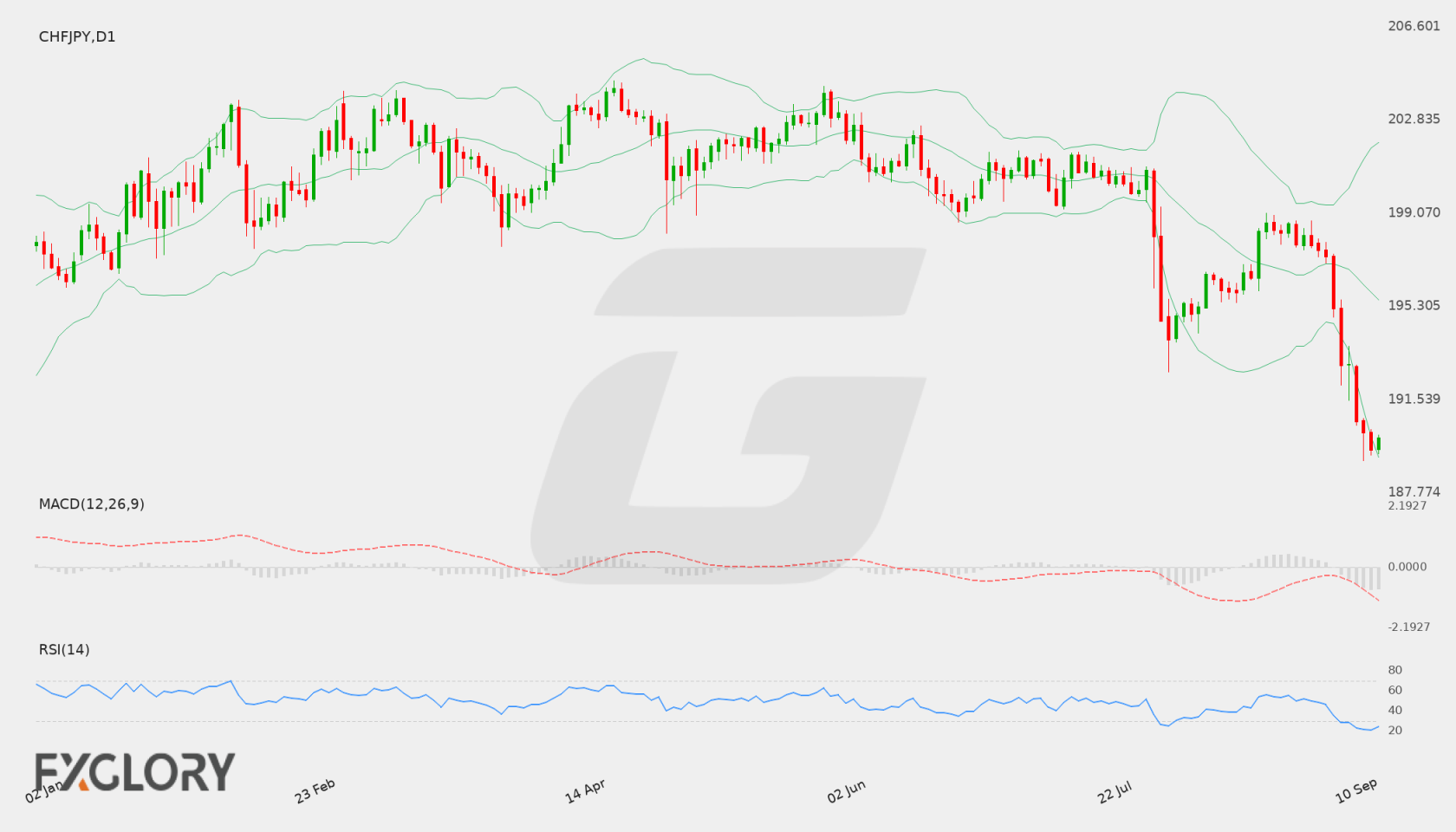Click the 206.601 price axis label
1456x832 pixels.
pyautogui.click(x=1414, y=26)
